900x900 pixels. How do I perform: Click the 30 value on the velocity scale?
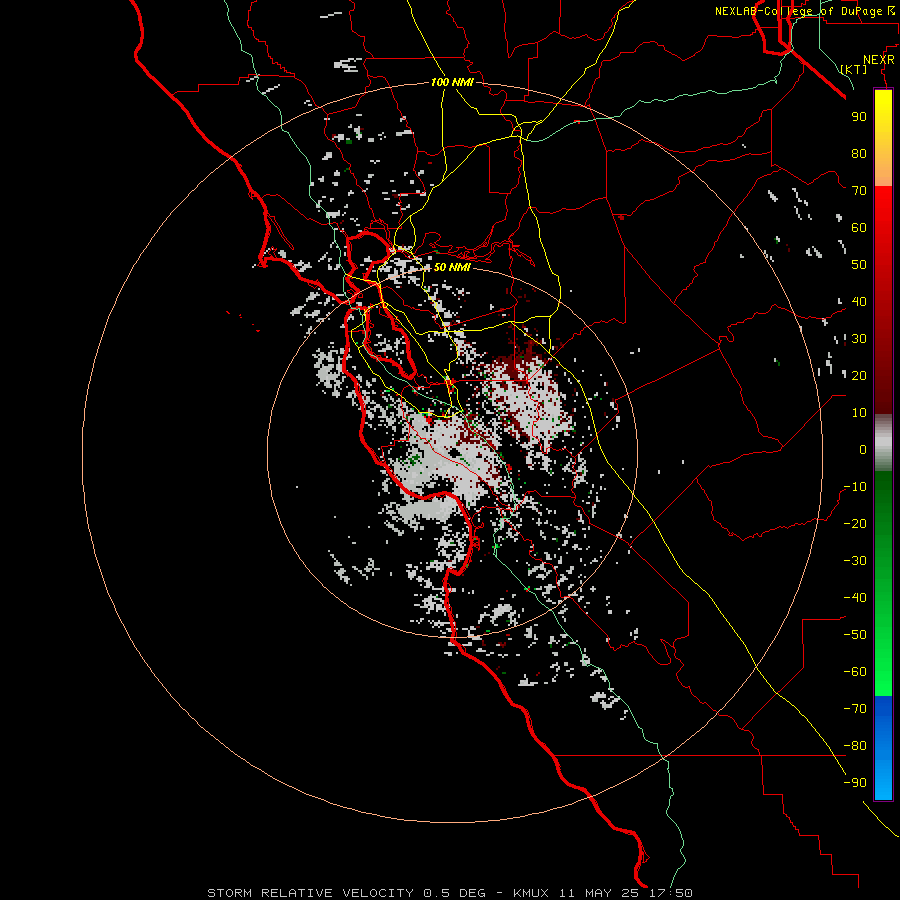859,339
